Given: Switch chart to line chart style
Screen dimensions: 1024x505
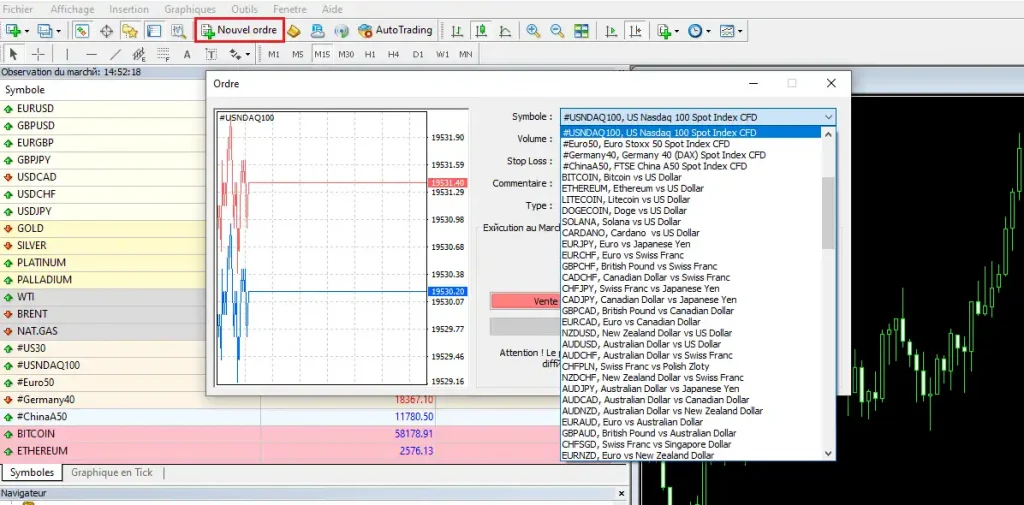Looking at the screenshot, I should [505, 31].
